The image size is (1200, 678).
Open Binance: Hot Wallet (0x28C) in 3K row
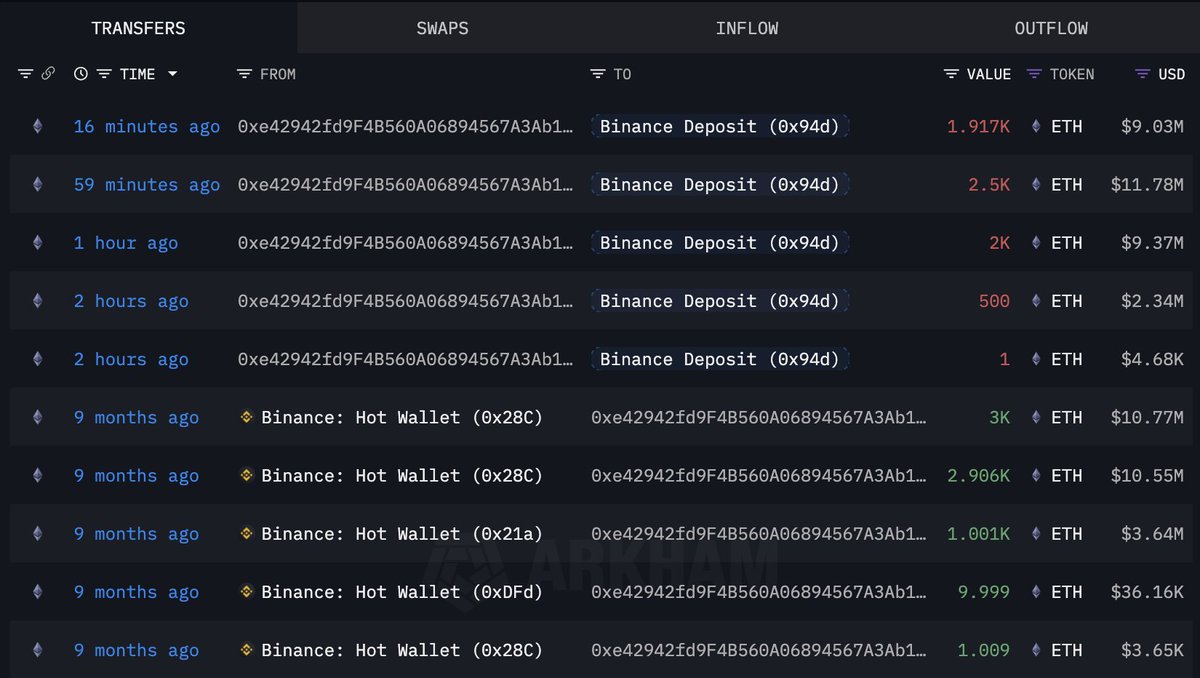(402, 417)
